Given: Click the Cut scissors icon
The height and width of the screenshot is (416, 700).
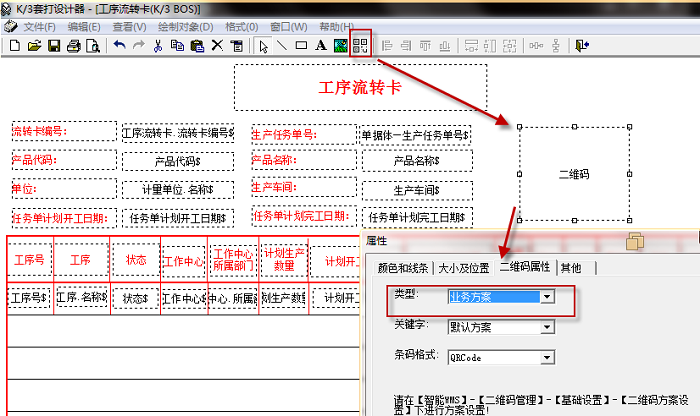Looking at the screenshot, I should pos(158,45).
